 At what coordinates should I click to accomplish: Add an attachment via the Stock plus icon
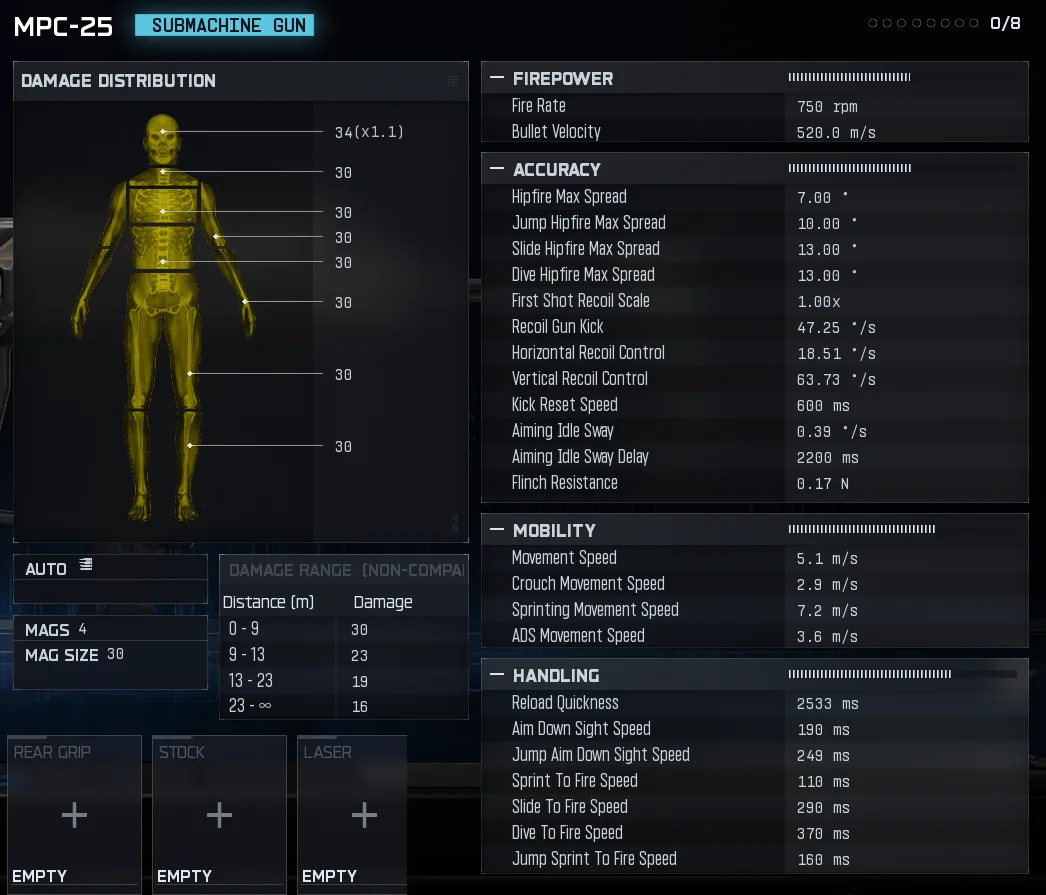219,814
